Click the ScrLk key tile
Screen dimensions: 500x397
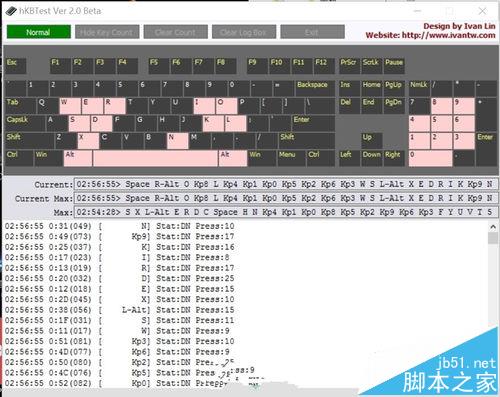point(371,66)
